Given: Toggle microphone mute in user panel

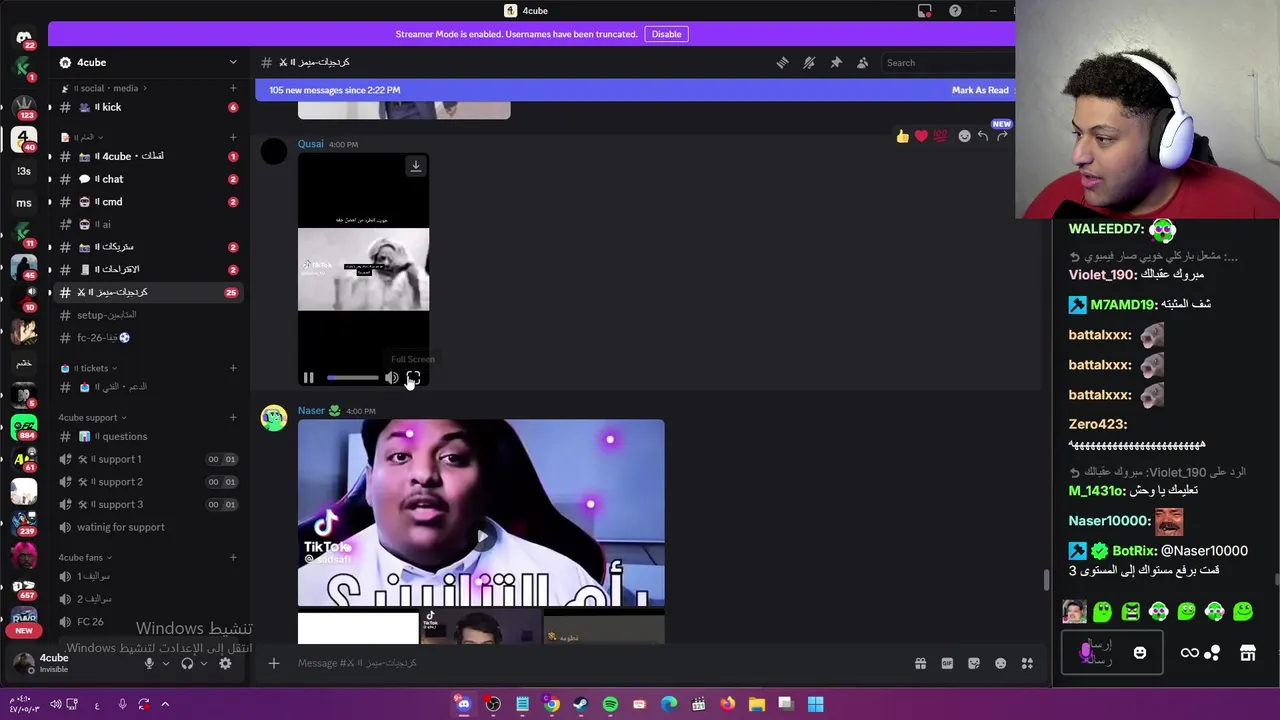Looking at the screenshot, I should pyautogui.click(x=149, y=663).
